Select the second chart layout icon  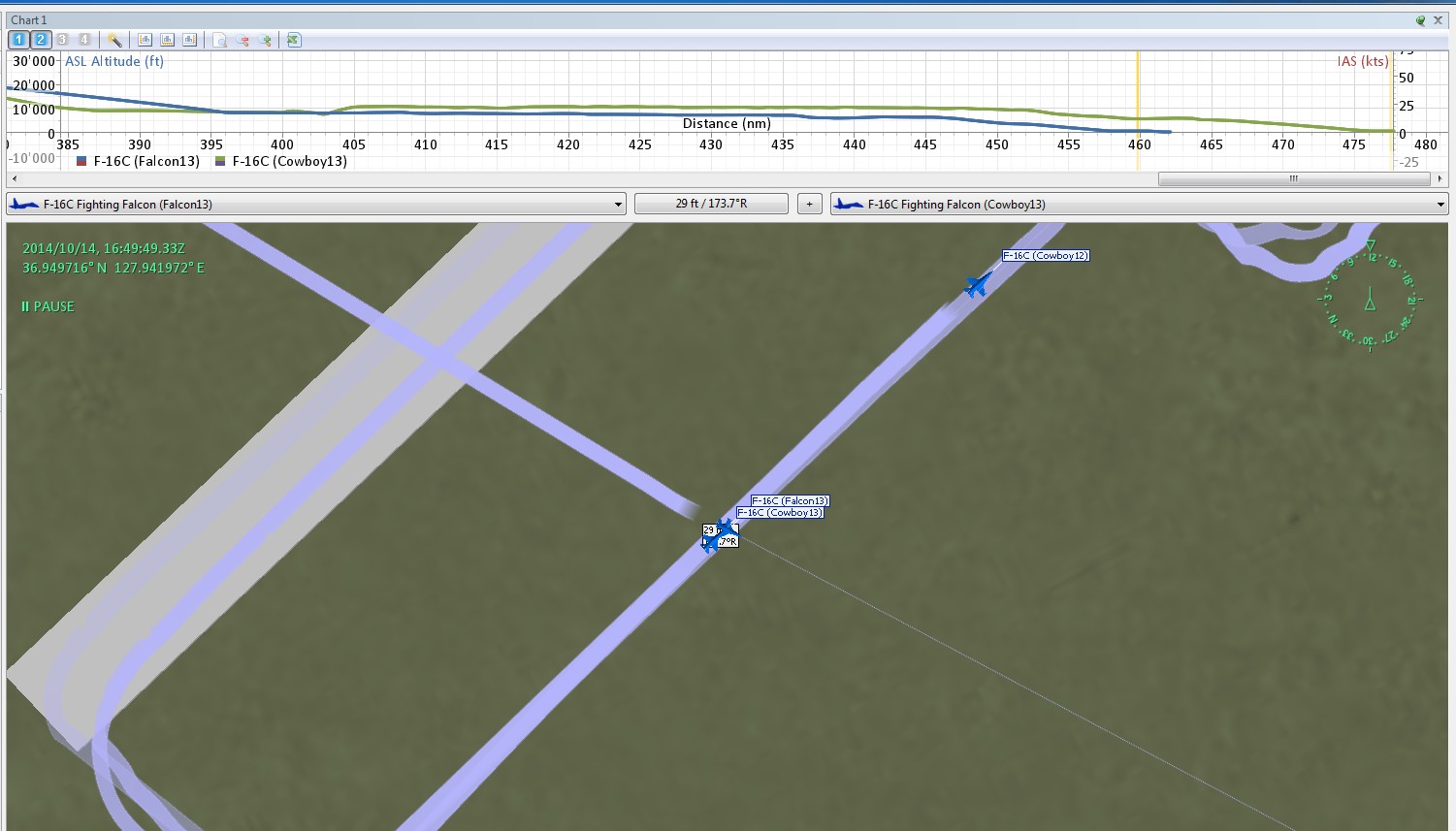point(167,40)
